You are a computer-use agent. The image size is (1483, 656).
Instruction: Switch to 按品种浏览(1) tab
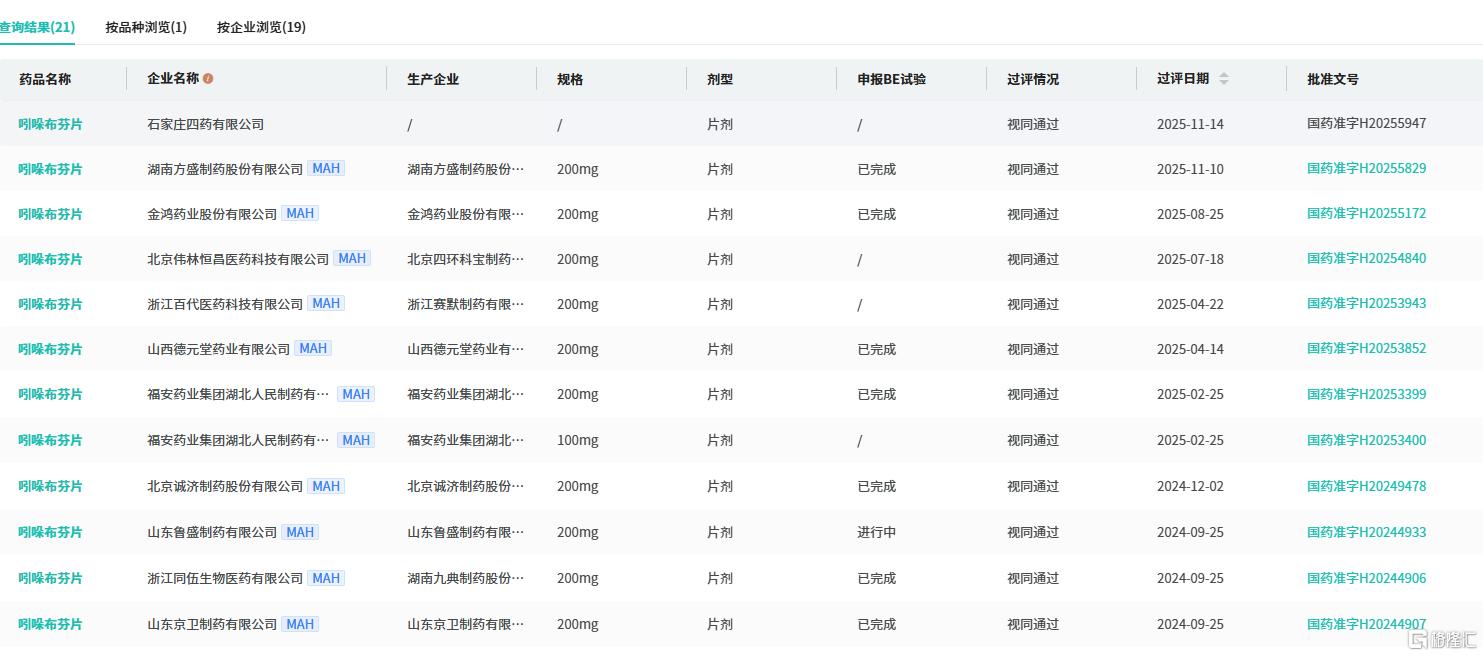pos(146,27)
